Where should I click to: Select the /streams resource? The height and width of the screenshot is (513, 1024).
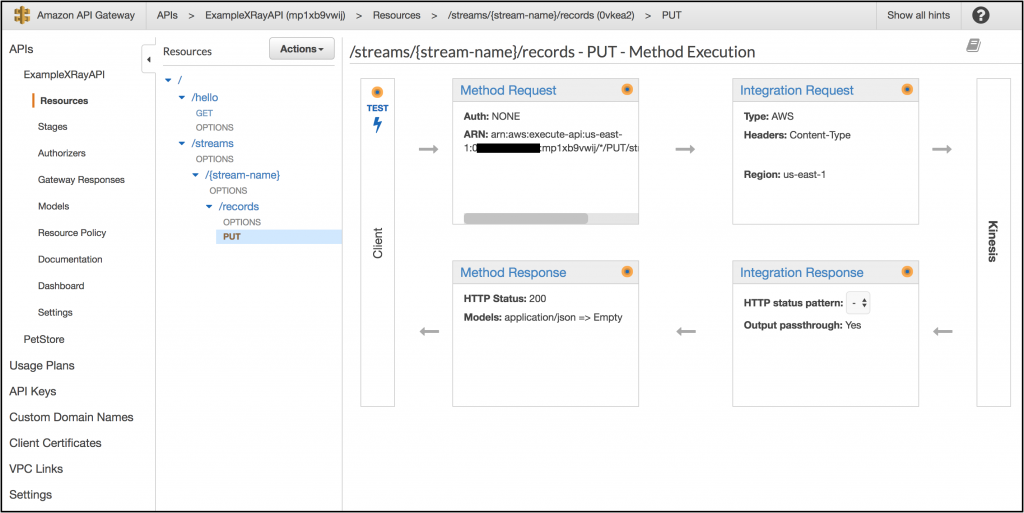point(212,143)
